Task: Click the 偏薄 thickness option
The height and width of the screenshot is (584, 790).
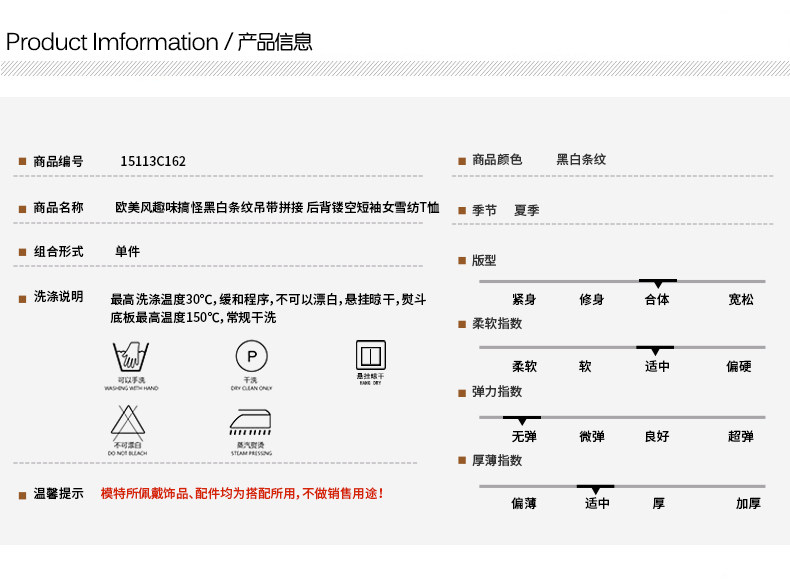Action: [x=524, y=503]
